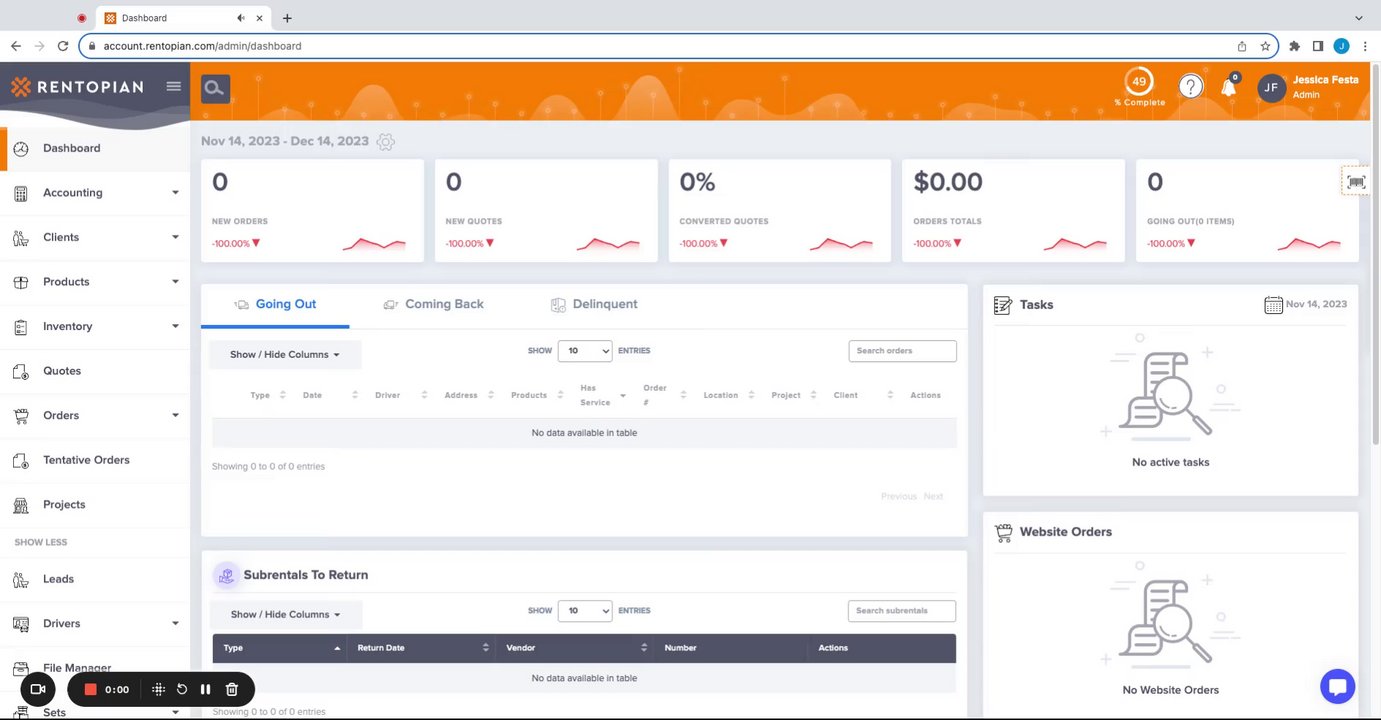Viewport: 1381px width, 720px height.
Task: Click the Search orders field
Action: pyautogui.click(x=903, y=351)
